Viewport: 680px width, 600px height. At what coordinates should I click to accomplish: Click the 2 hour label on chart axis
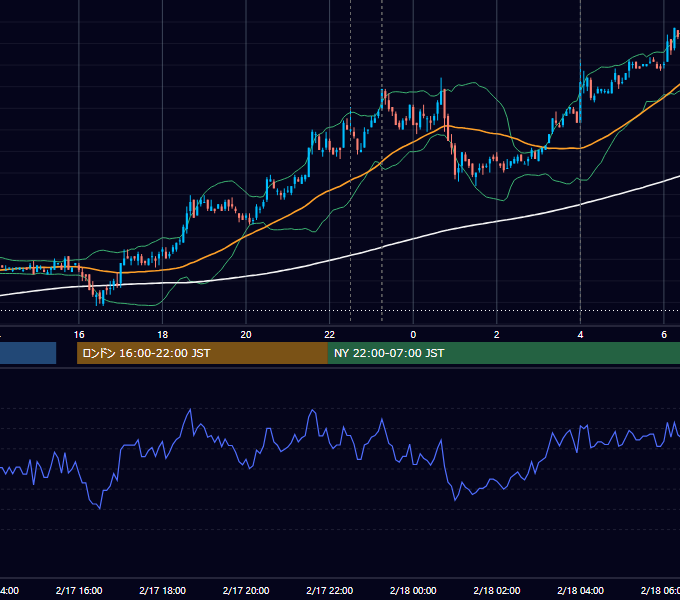(x=497, y=335)
